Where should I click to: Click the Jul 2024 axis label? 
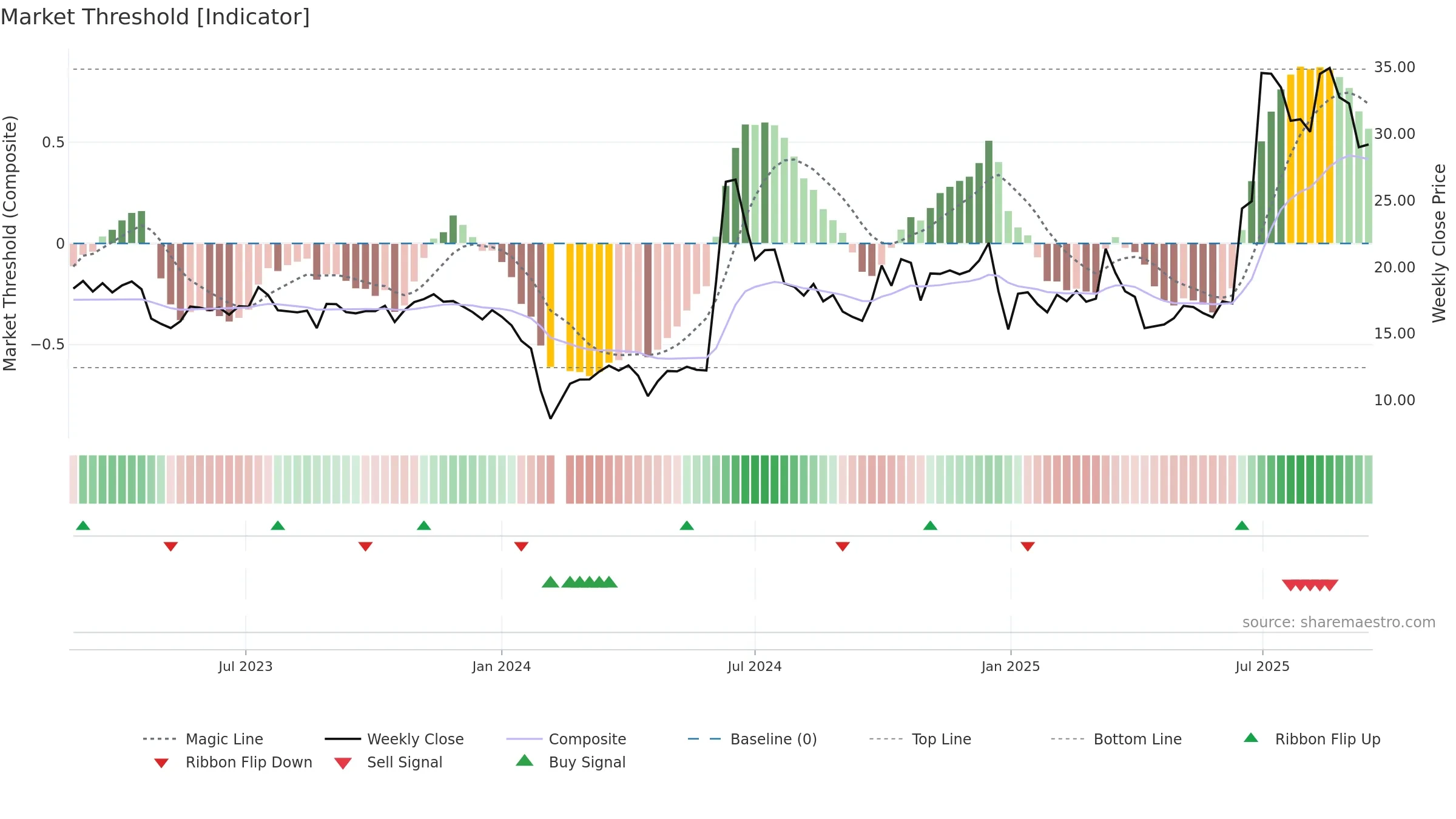755,667
